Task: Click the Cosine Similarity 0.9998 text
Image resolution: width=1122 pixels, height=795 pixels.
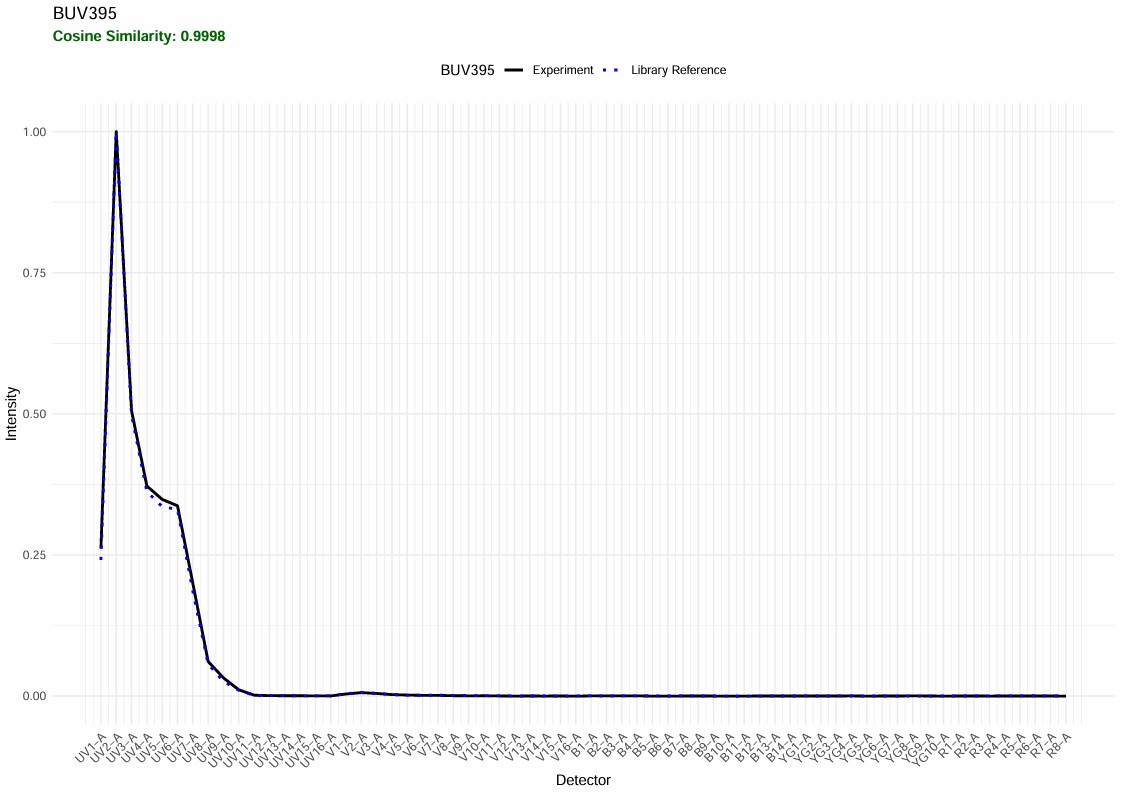Action: tap(138, 36)
